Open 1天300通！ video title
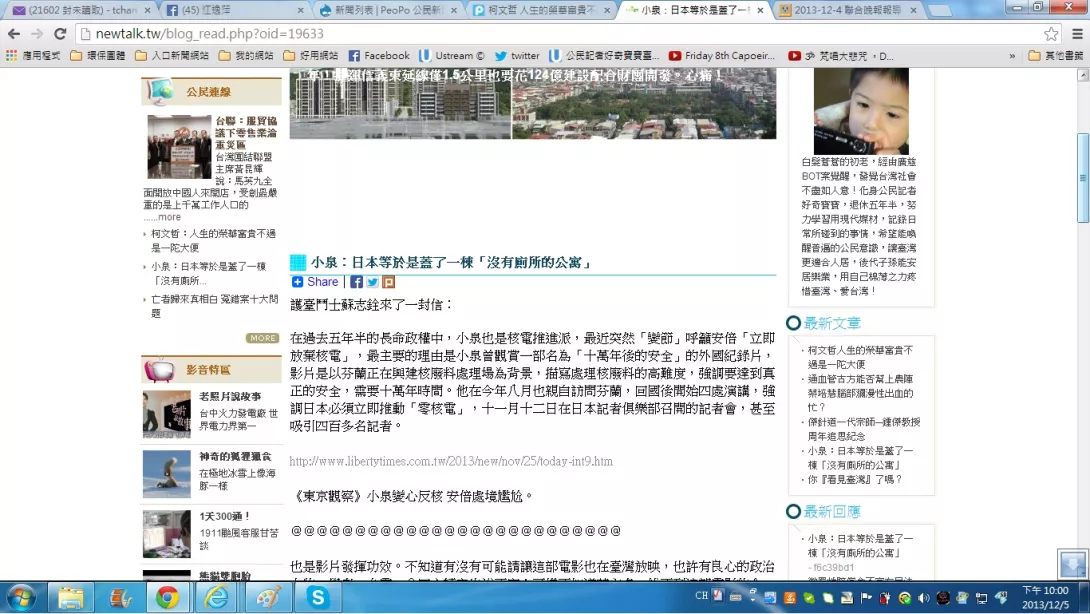This screenshot has width=1090, height=614. click(x=224, y=517)
